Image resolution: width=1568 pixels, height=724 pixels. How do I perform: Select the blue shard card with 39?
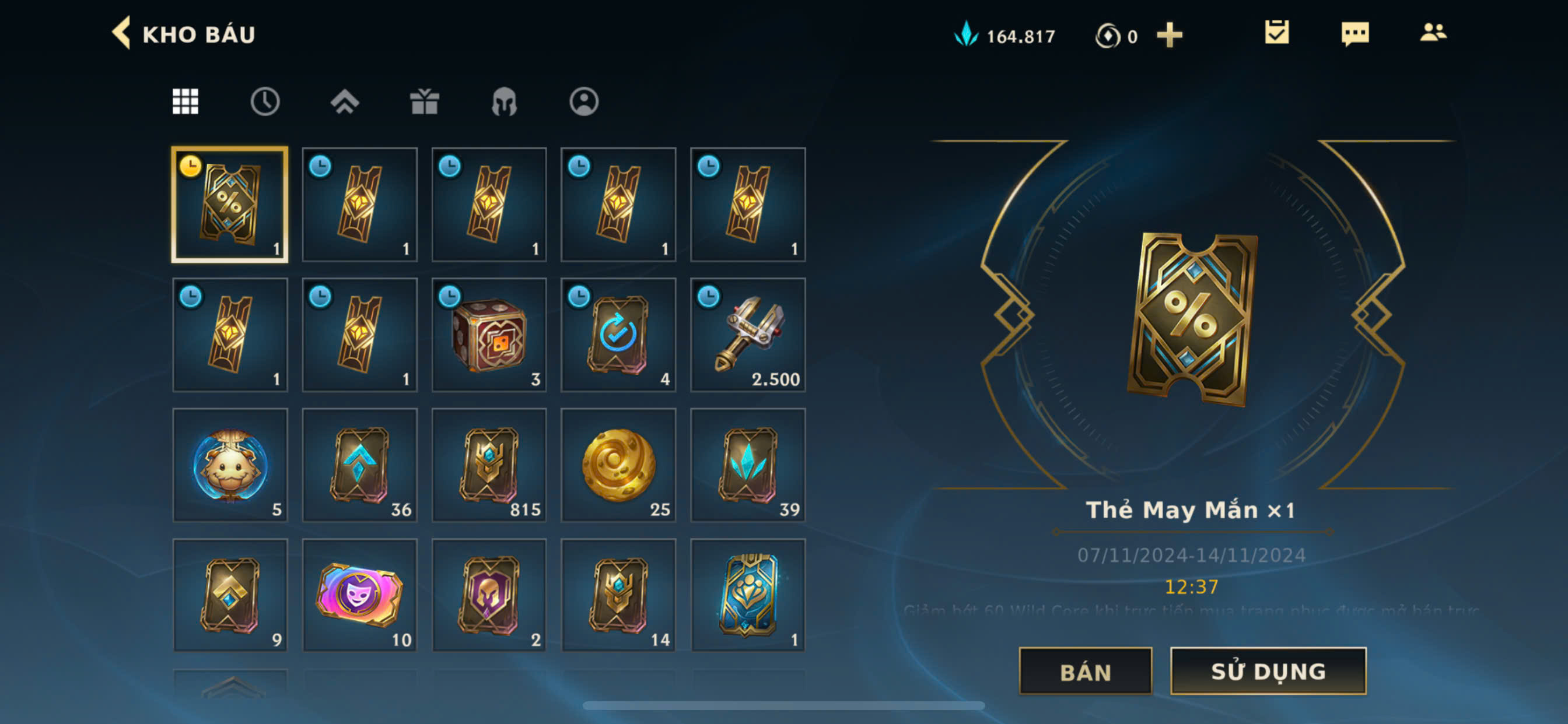tap(747, 465)
